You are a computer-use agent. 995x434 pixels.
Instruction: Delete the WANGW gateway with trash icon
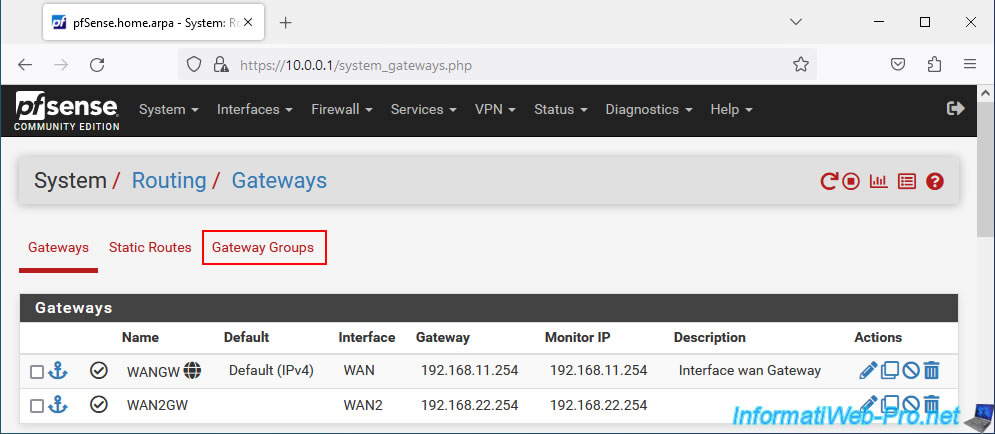931,370
